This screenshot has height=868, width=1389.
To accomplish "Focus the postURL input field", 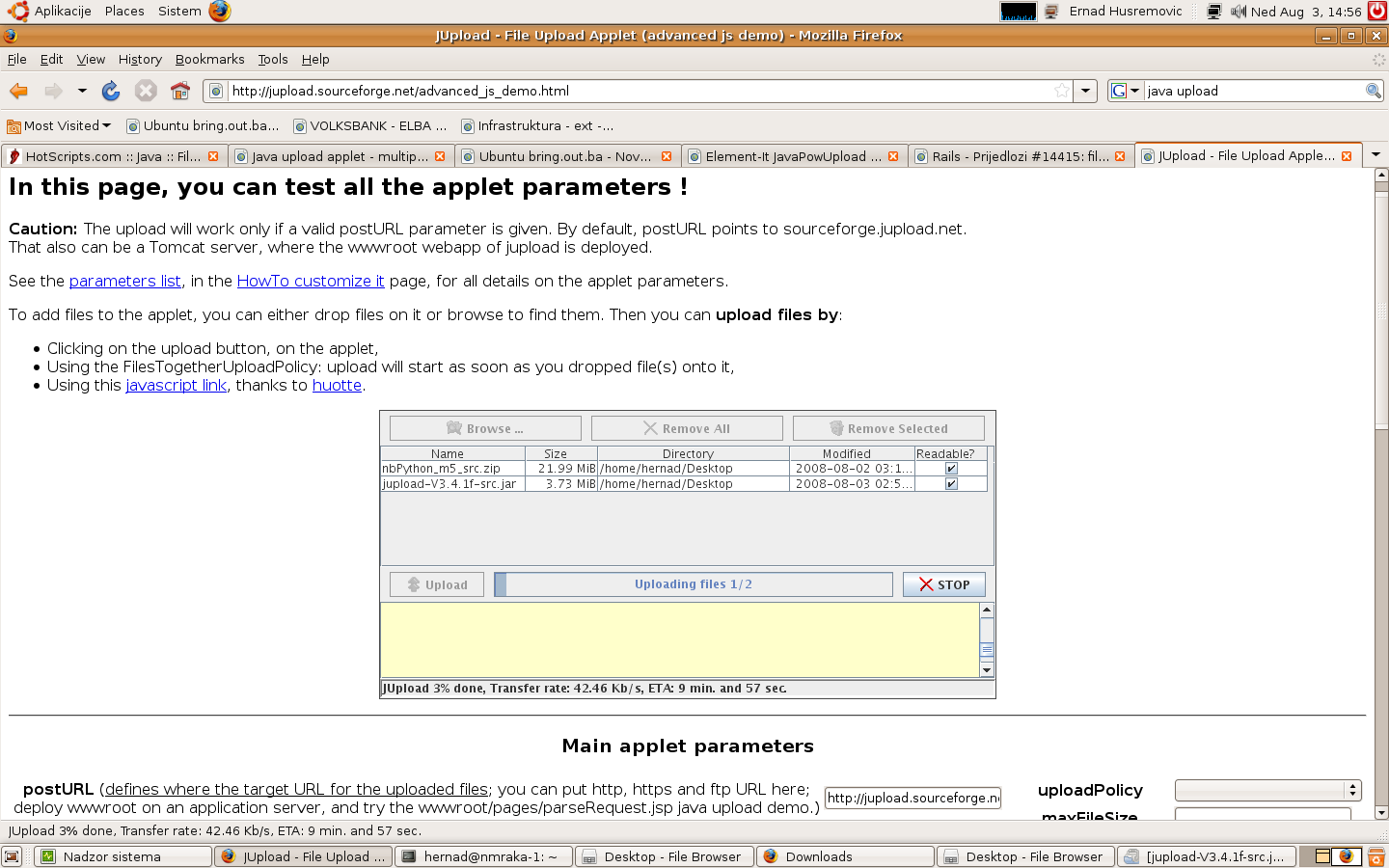I will click(x=912, y=798).
